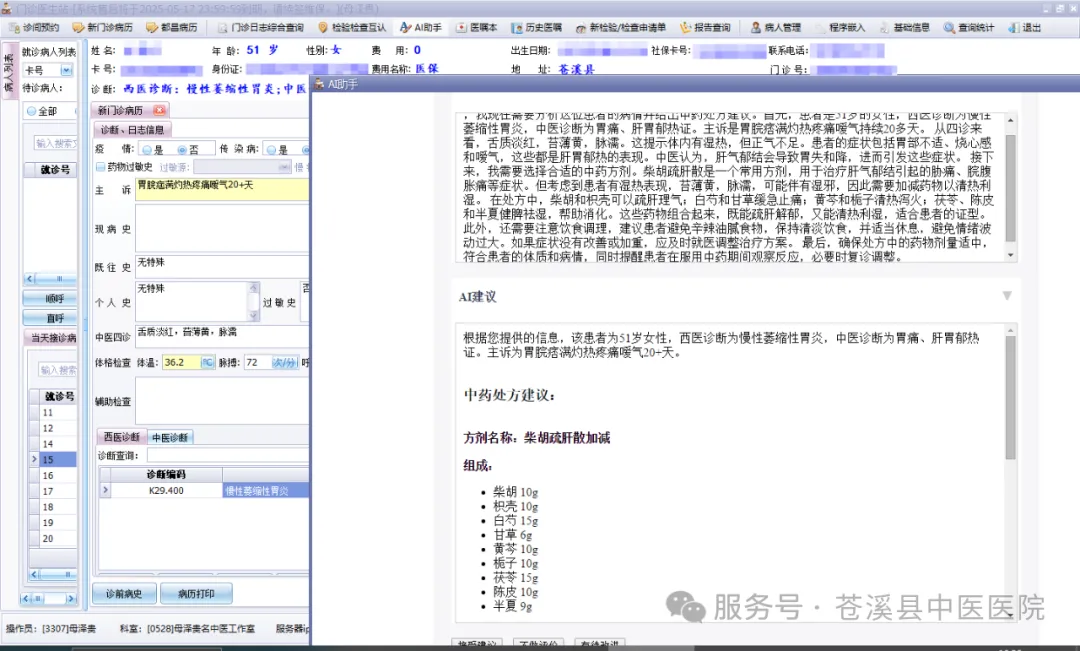Image resolution: width=1080 pixels, height=651 pixels.
Task: Open 病人管理 toolbar item
Action: (x=776, y=28)
